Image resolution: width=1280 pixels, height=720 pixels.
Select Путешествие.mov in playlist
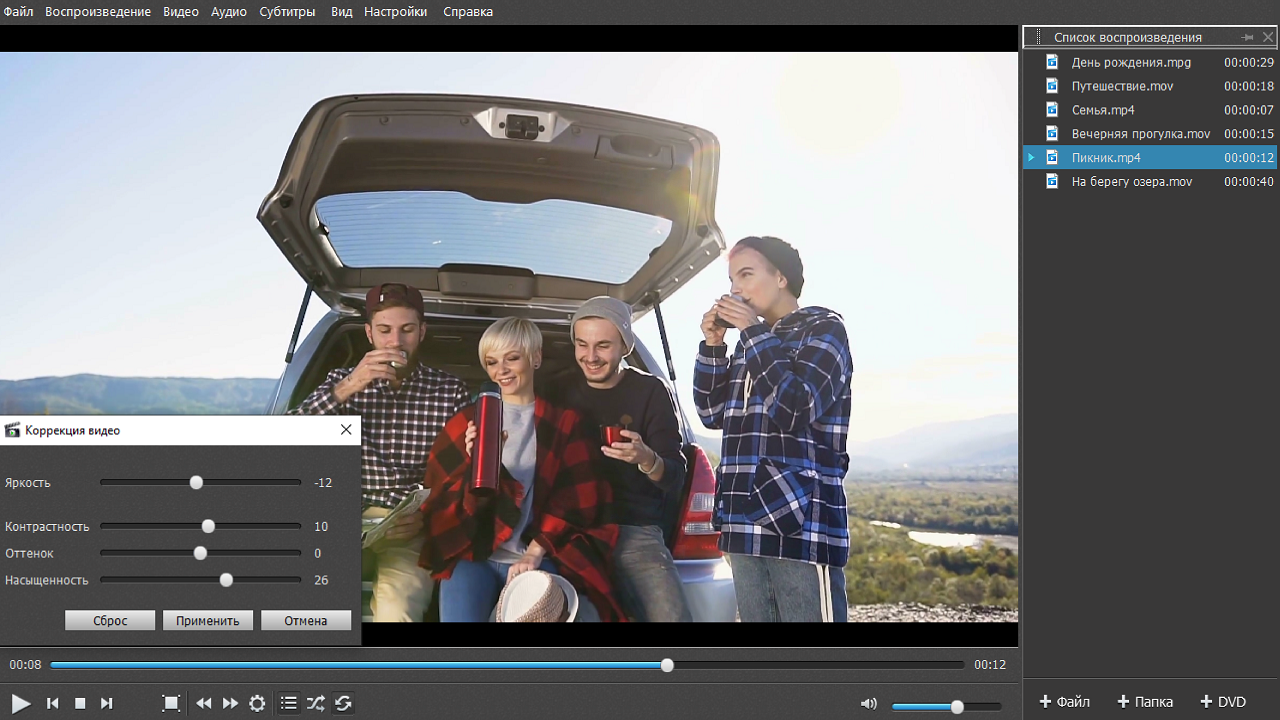point(1150,86)
